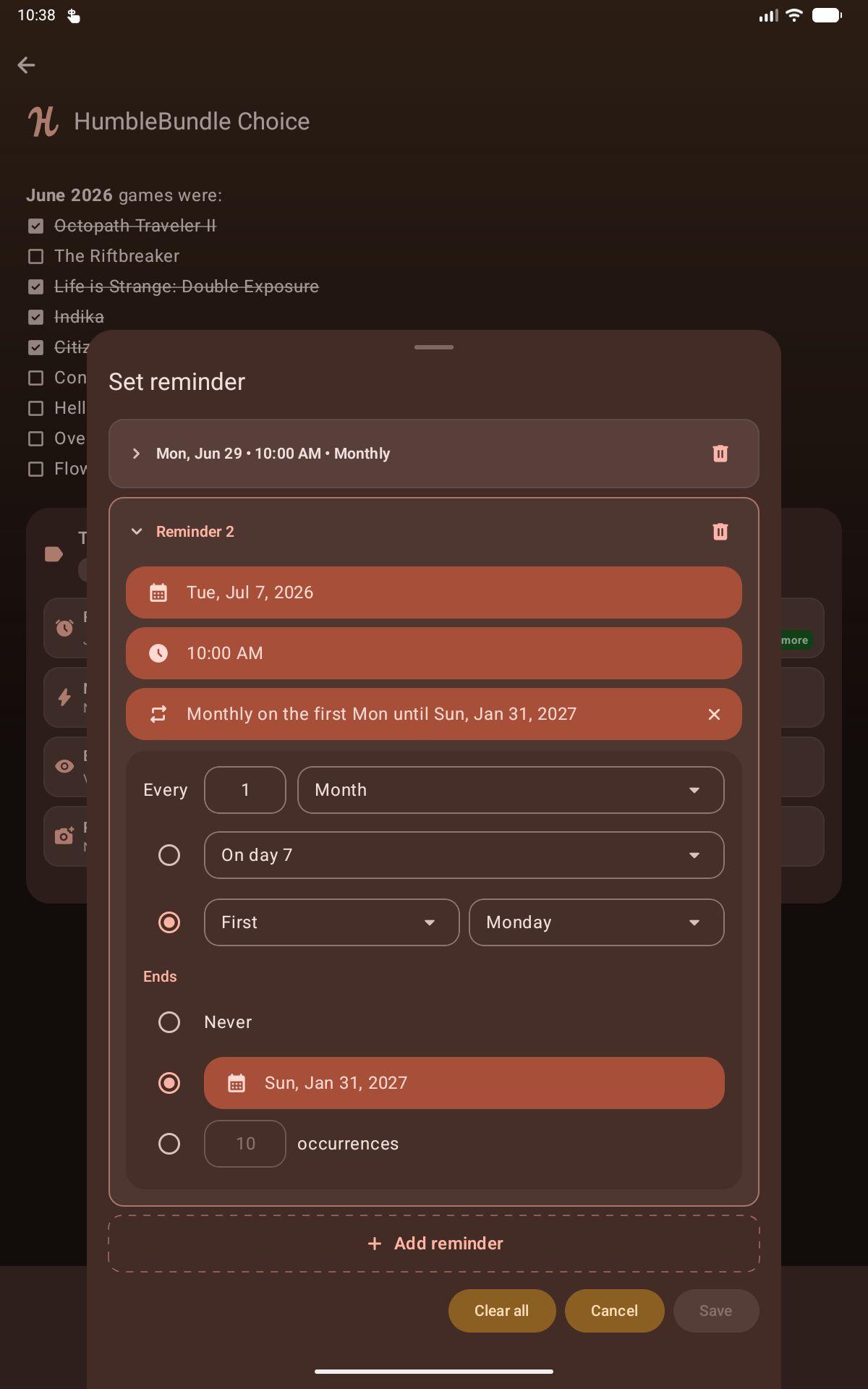Tap calendar icon in Tue, Jul 7 field
The image size is (868, 1389).
(x=158, y=592)
